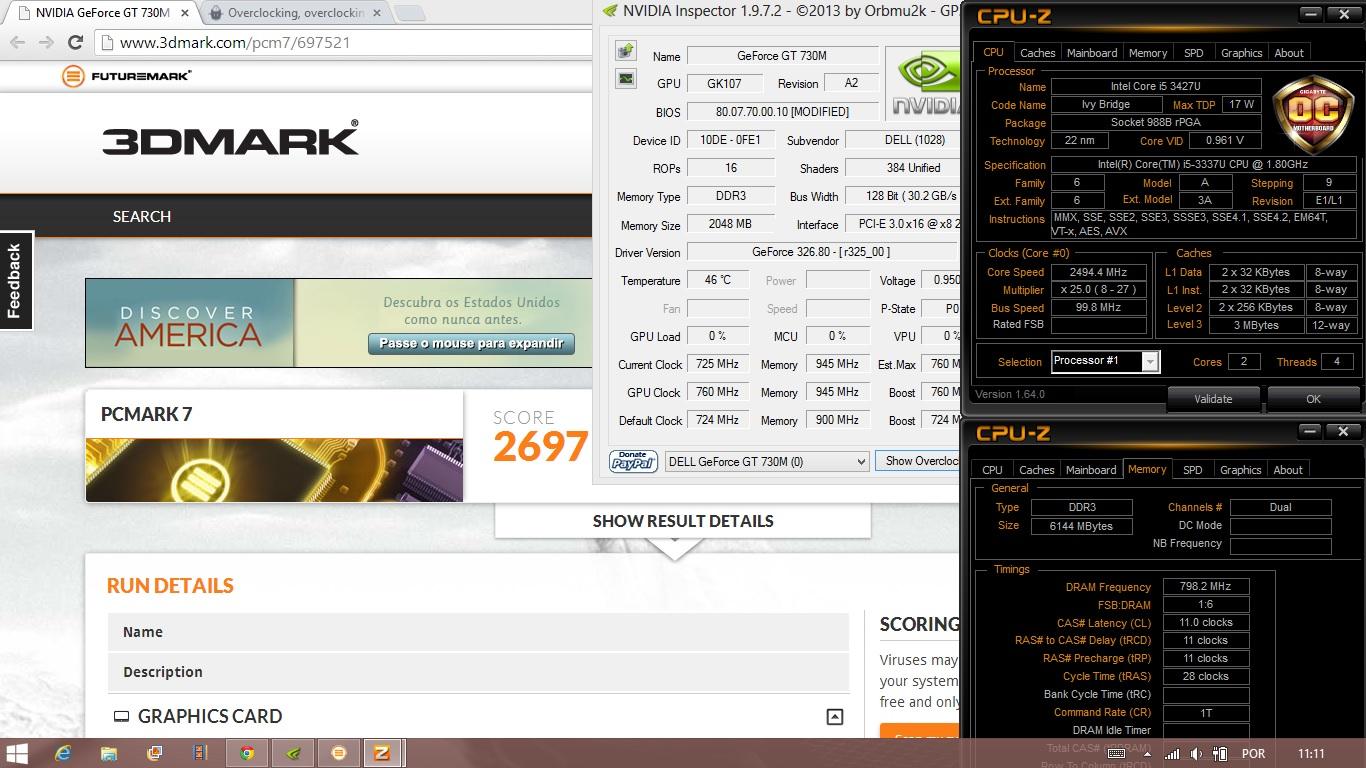Close the Overclocking browser tab

pyautogui.click(x=377, y=13)
